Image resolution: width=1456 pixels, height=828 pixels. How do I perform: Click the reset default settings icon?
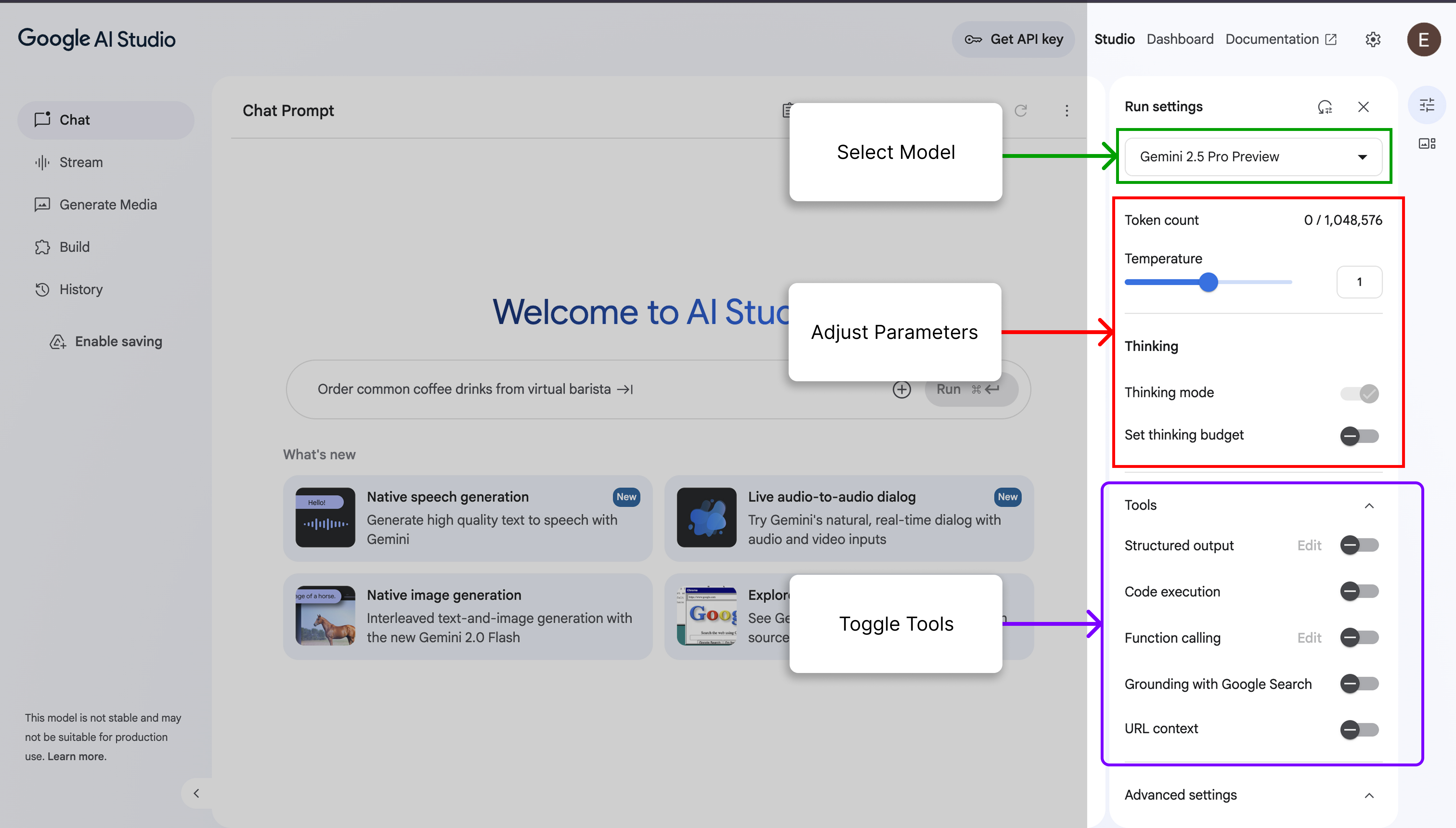(x=1325, y=107)
